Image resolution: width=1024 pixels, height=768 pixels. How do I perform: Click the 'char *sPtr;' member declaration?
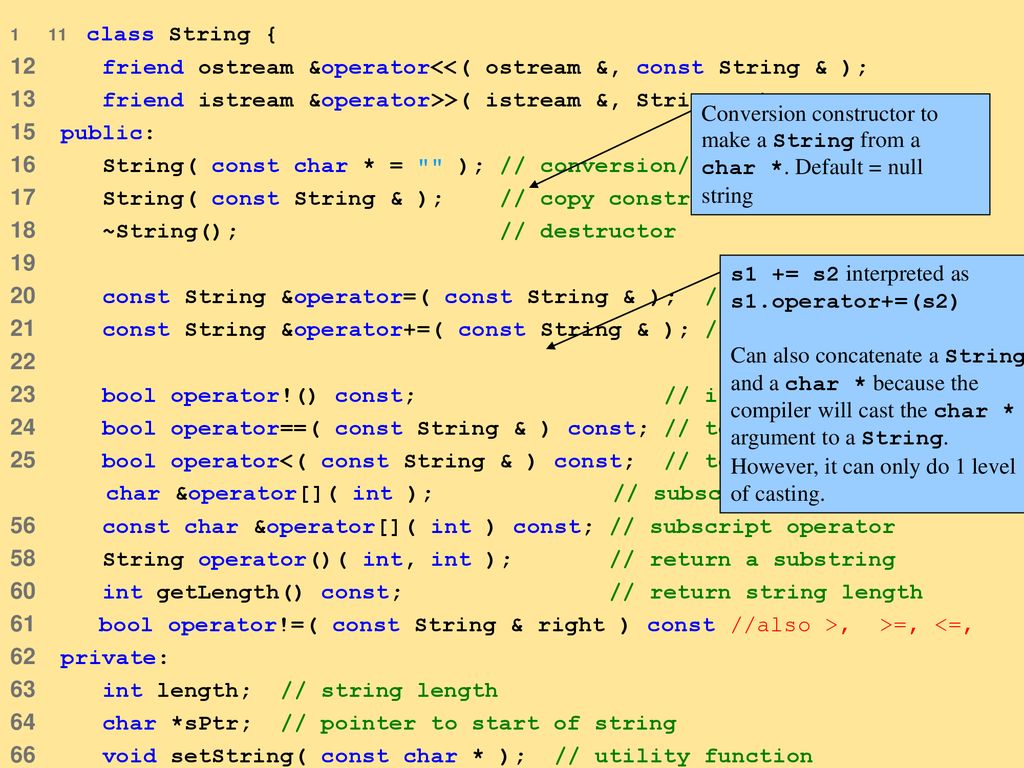click(176, 724)
